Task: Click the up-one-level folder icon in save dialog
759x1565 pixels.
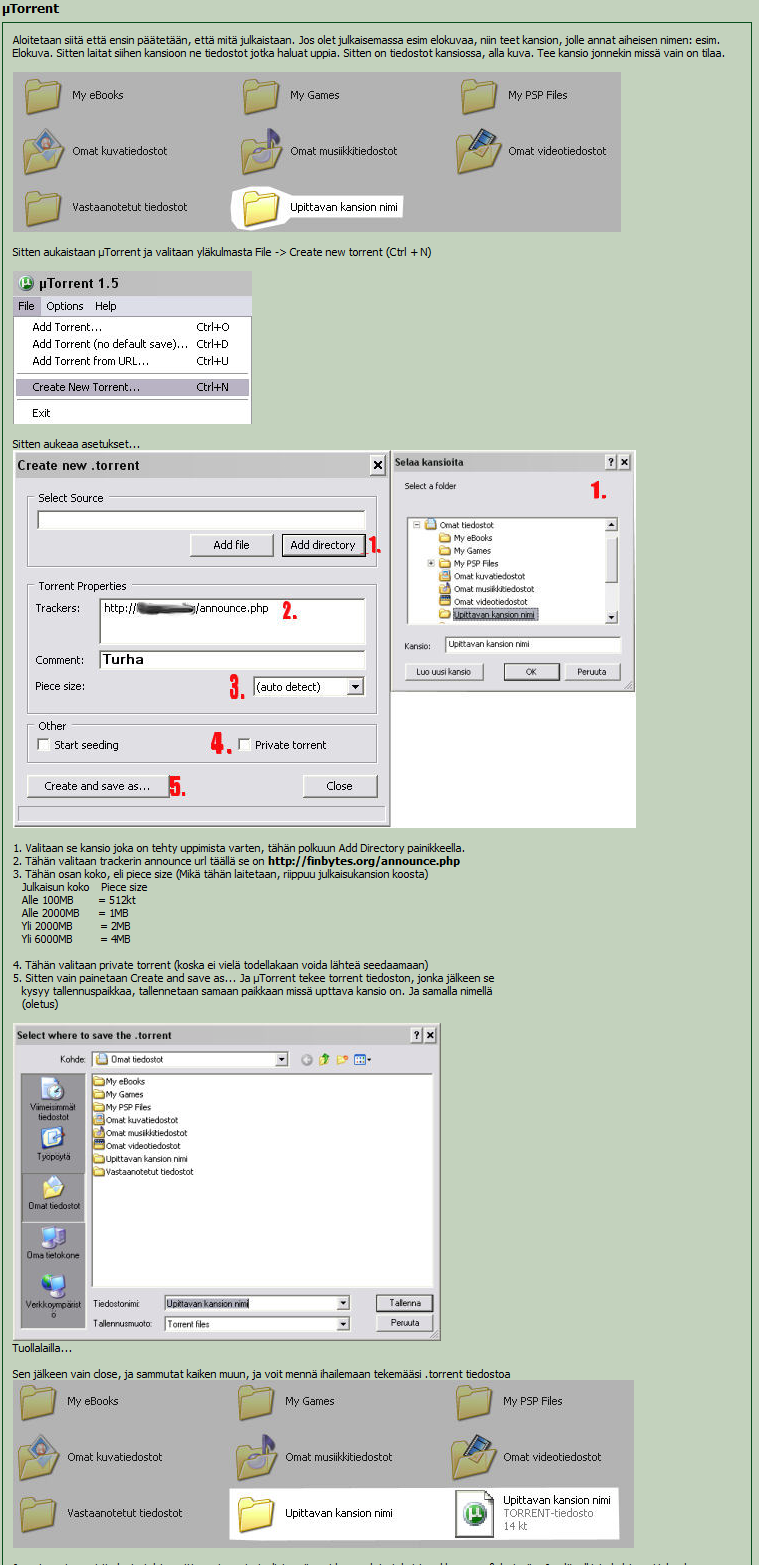Action: 324,1060
